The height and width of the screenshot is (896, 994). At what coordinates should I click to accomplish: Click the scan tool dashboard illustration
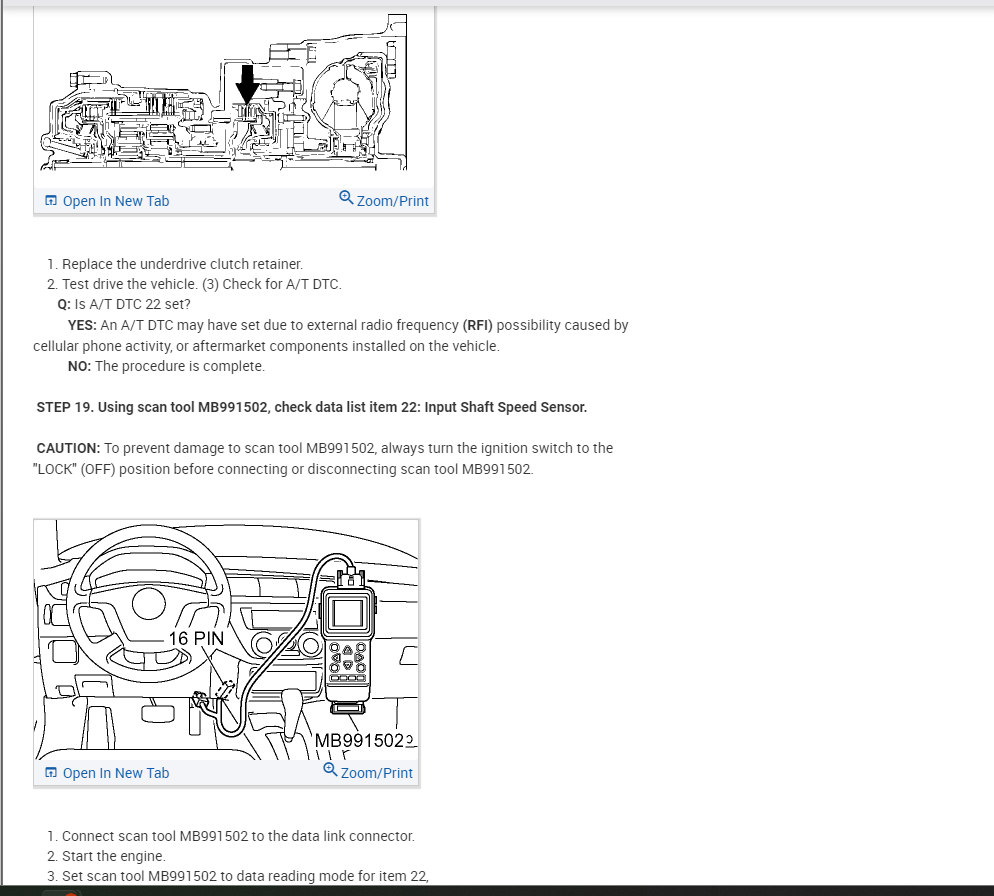(226, 640)
